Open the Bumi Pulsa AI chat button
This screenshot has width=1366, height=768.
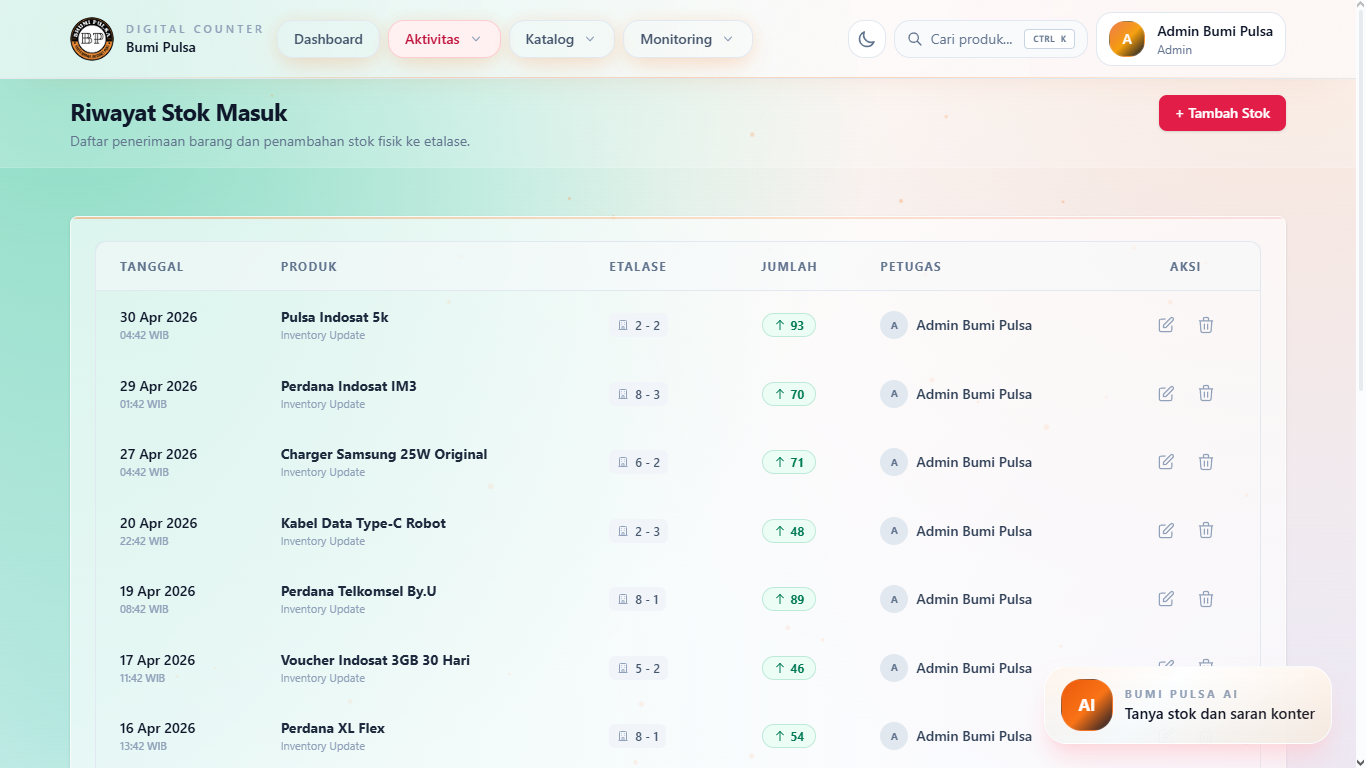(x=1188, y=705)
